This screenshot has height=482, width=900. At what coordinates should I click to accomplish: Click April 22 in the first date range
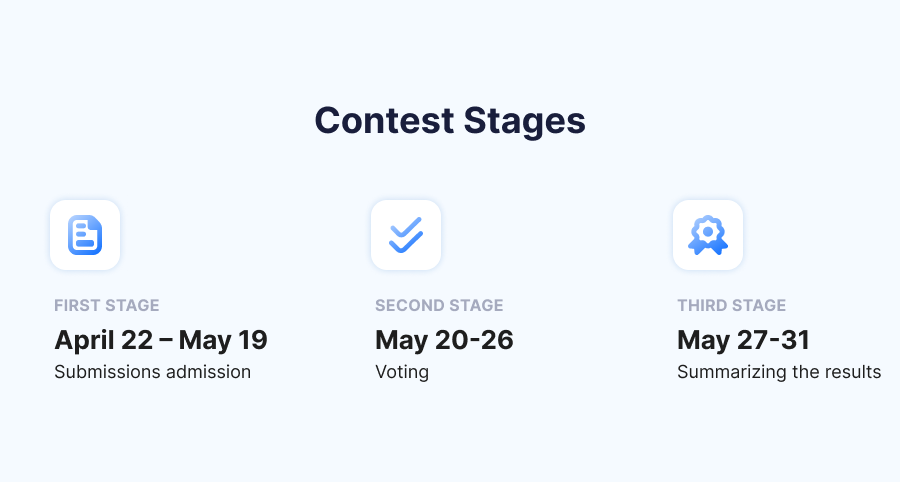point(104,340)
